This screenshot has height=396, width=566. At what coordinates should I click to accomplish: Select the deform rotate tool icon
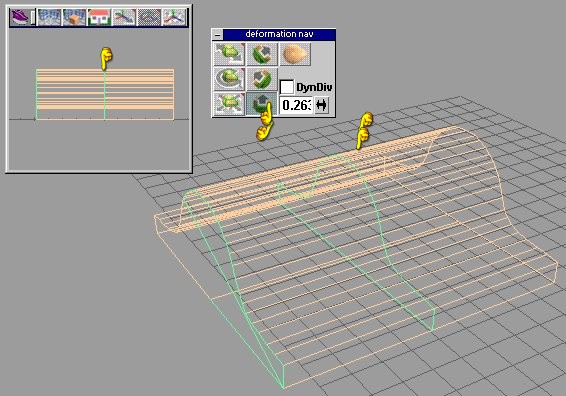[x=229, y=79]
